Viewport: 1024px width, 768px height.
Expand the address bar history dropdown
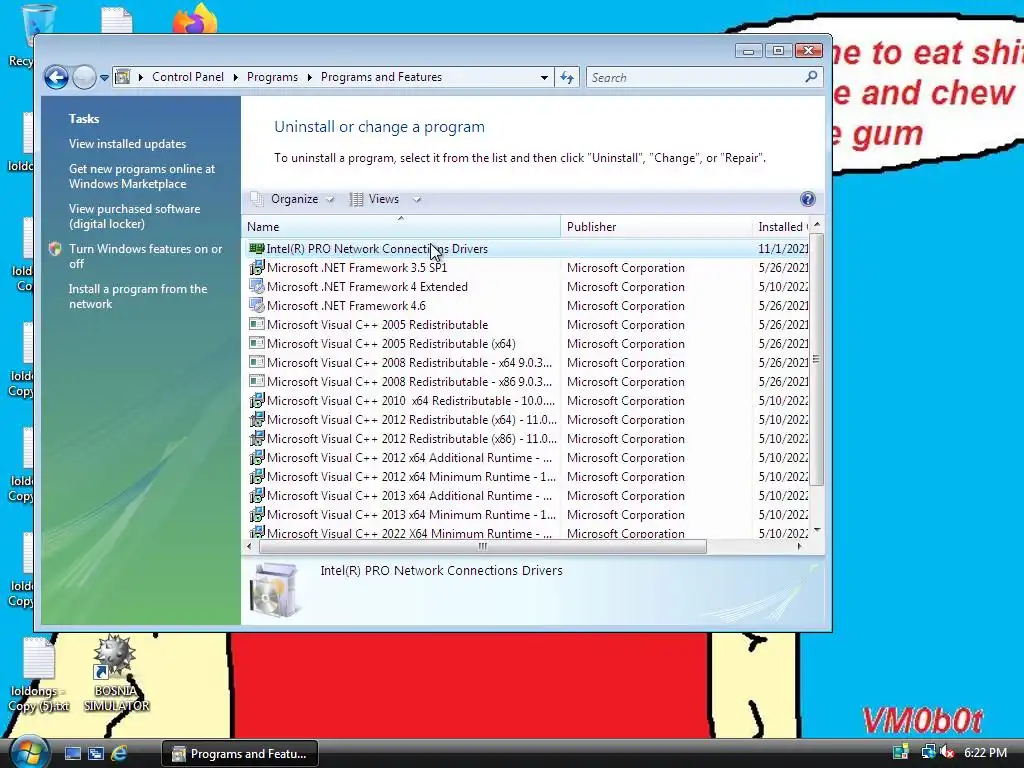544,77
